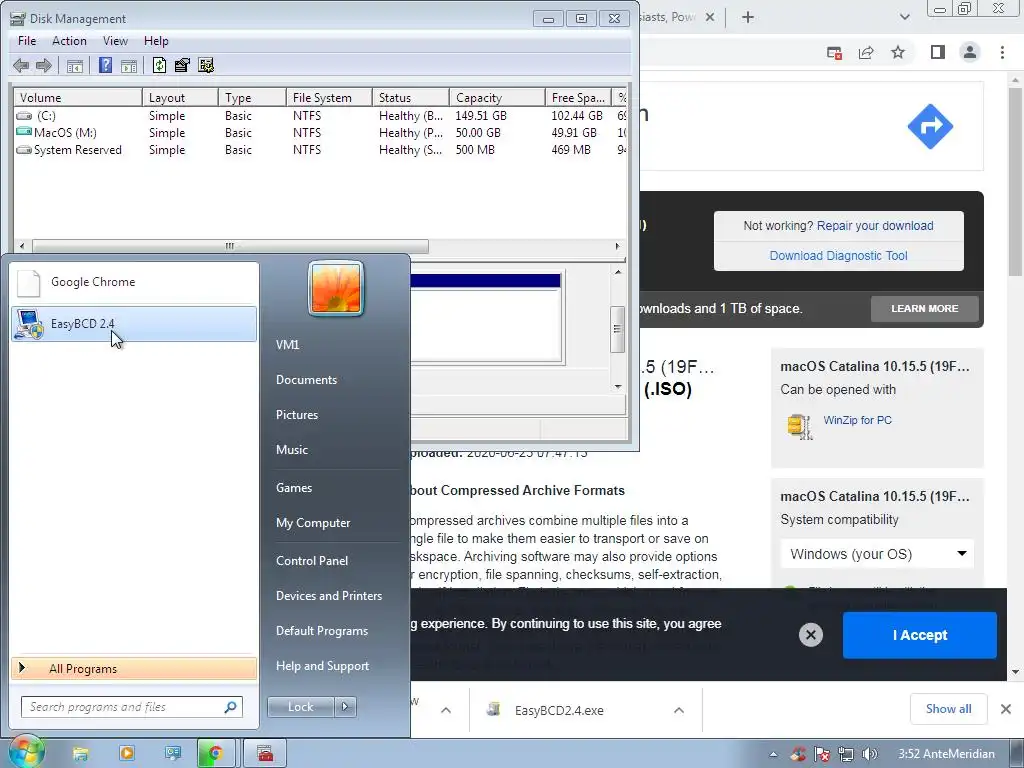The width and height of the screenshot is (1024, 768).
Task: Open View menu in Disk Management
Action: pyautogui.click(x=115, y=40)
